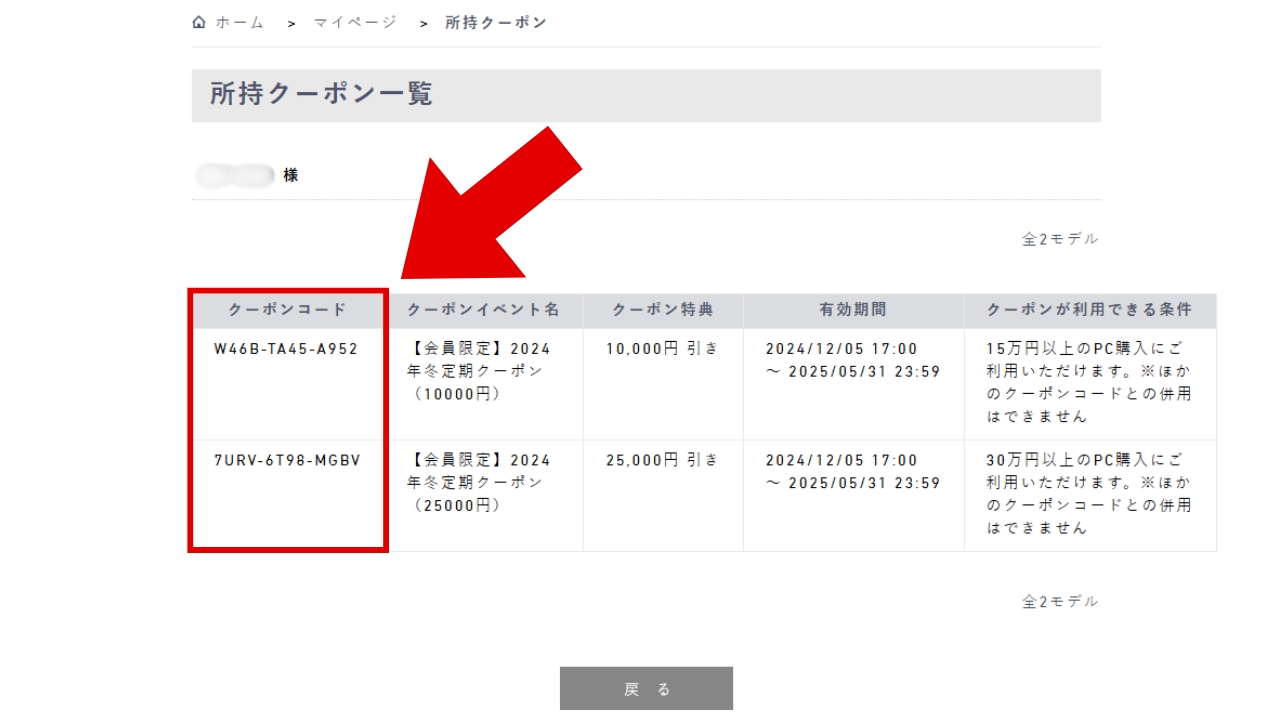1280x720 pixels.
Task: Go to マイページ via the breadcrumb
Action: click(355, 22)
